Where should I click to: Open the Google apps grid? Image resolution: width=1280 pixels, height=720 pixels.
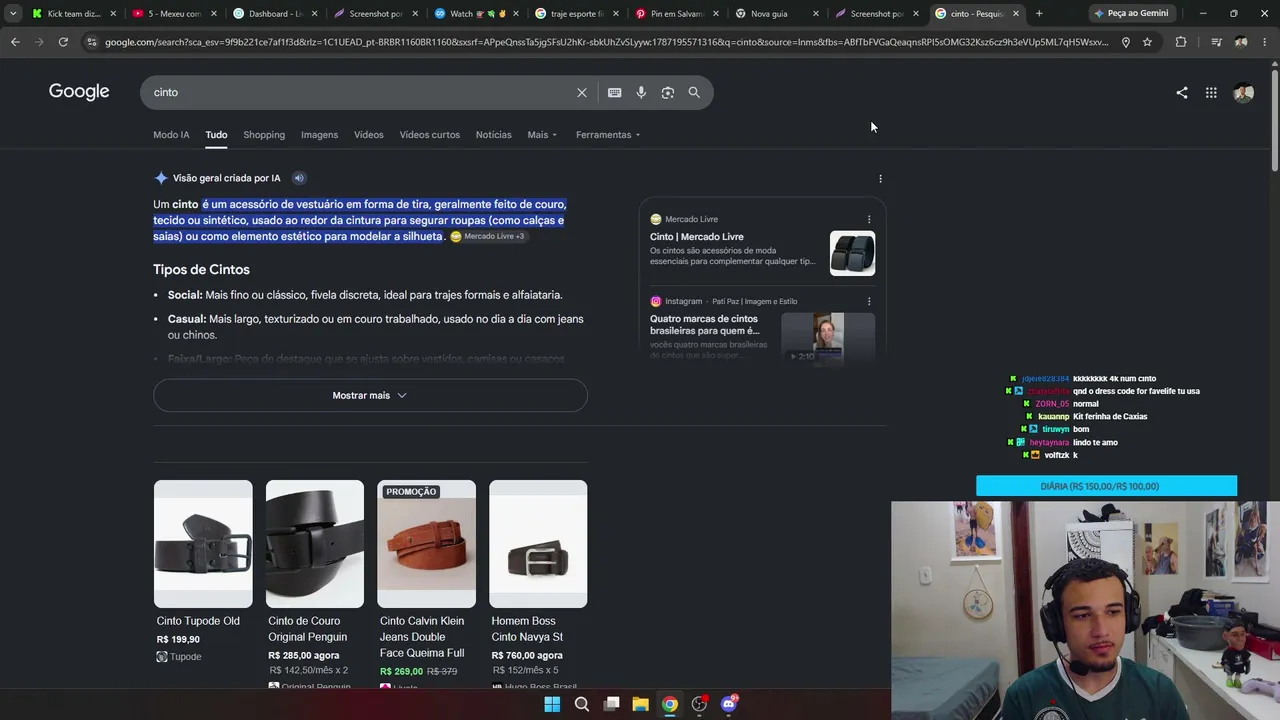click(x=1211, y=93)
